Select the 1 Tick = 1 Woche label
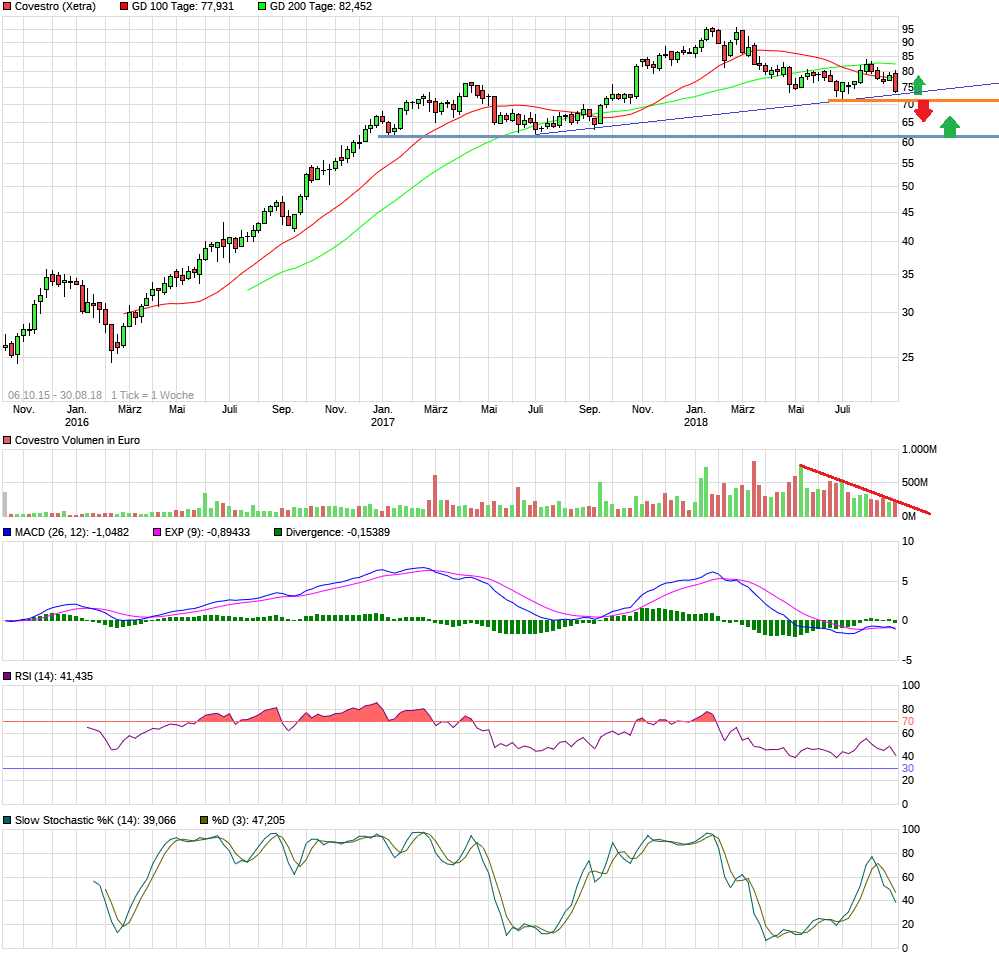The width and height of the screenshot is (999, 958). [x=151, y=395]
